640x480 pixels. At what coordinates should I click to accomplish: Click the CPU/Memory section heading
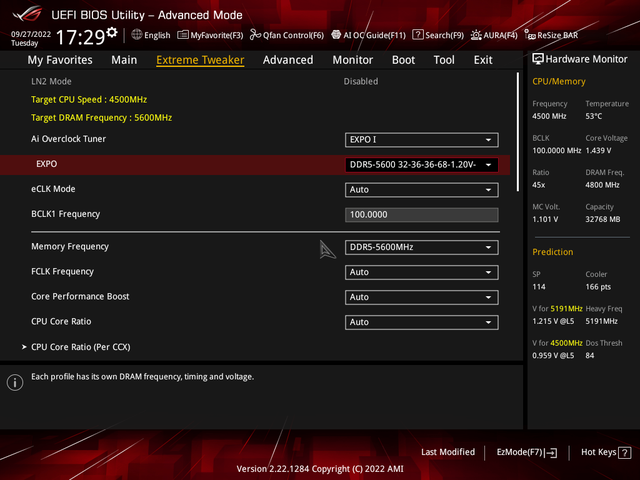[x=558, y=82]
